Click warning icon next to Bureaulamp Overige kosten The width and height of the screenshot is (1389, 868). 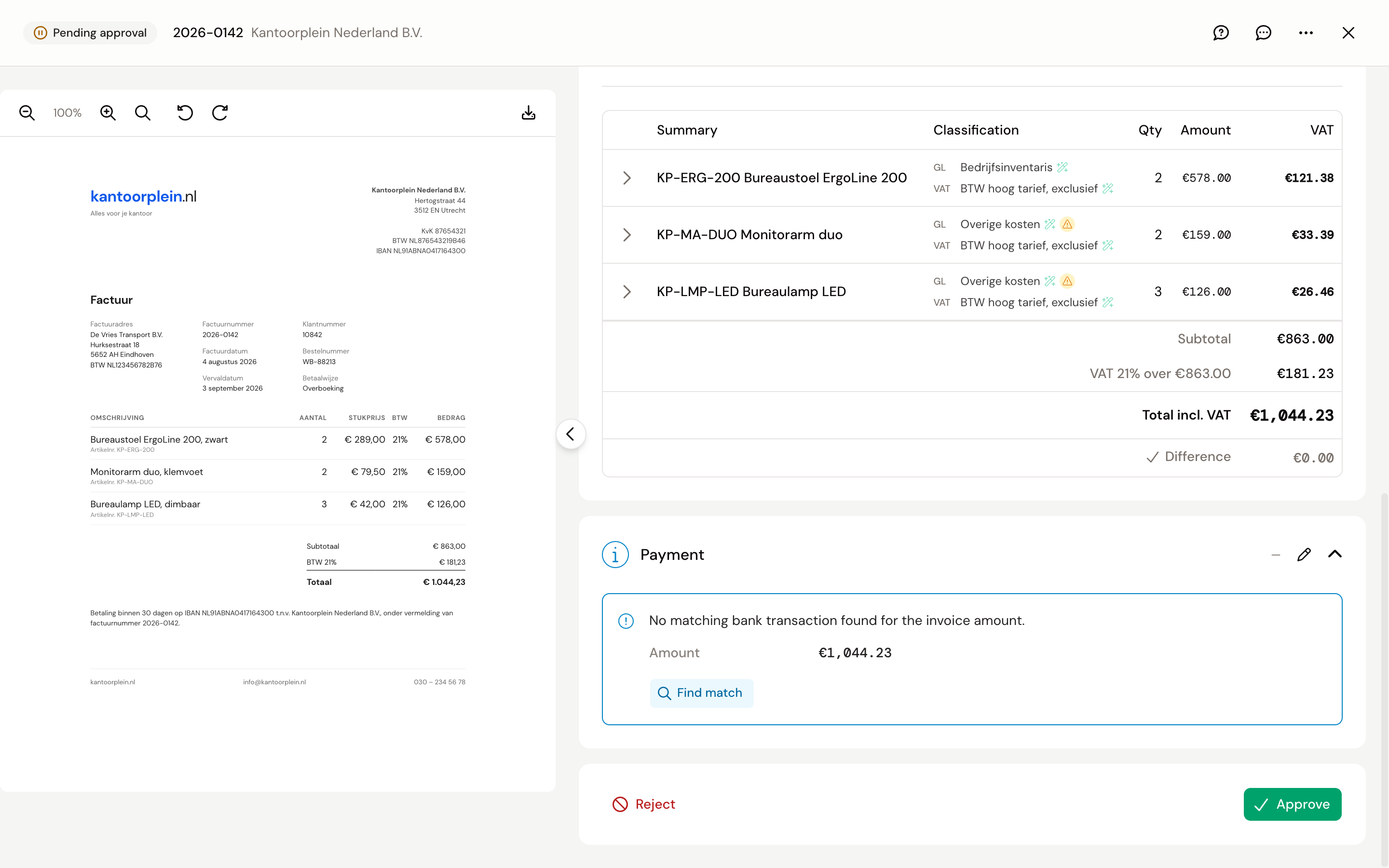1067,281
